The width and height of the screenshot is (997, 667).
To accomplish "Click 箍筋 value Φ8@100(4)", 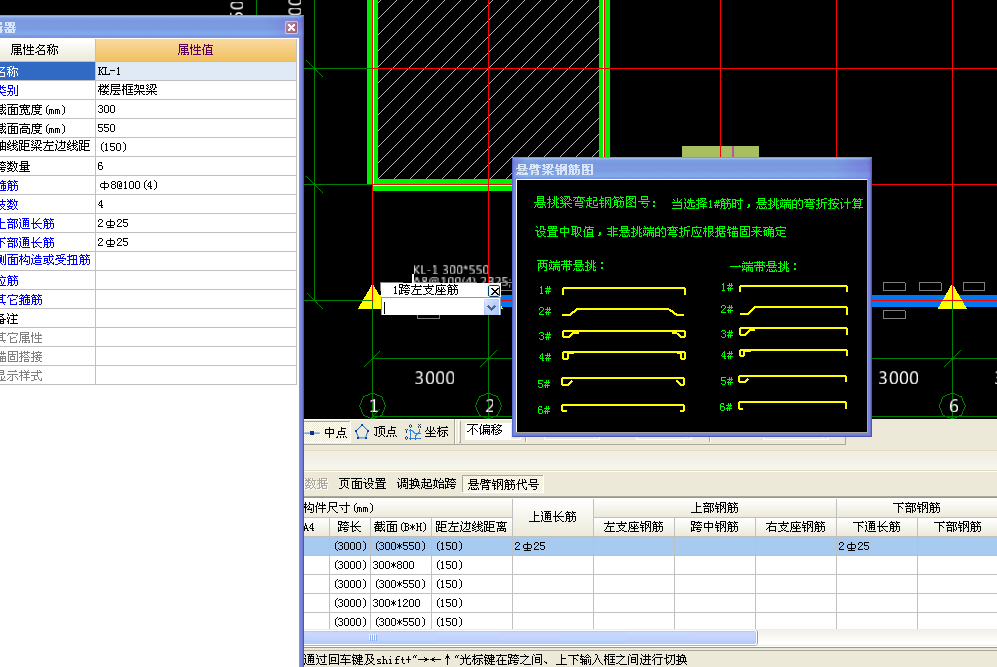I will coord(196,186).
